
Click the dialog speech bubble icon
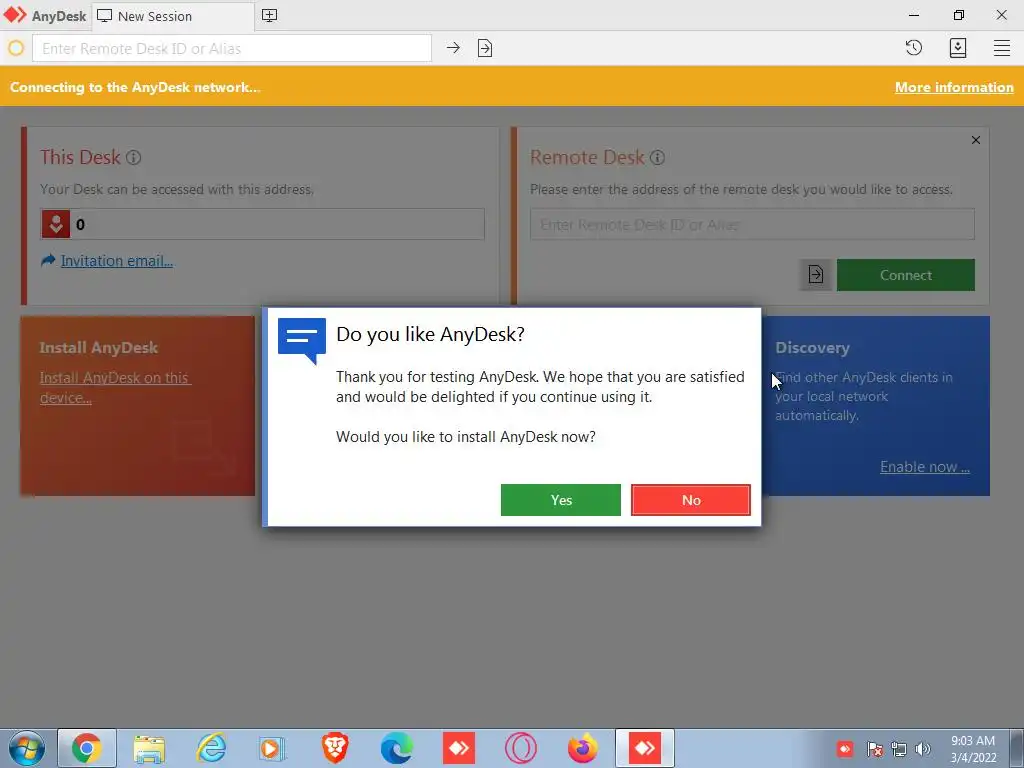[x=302, y=340]
